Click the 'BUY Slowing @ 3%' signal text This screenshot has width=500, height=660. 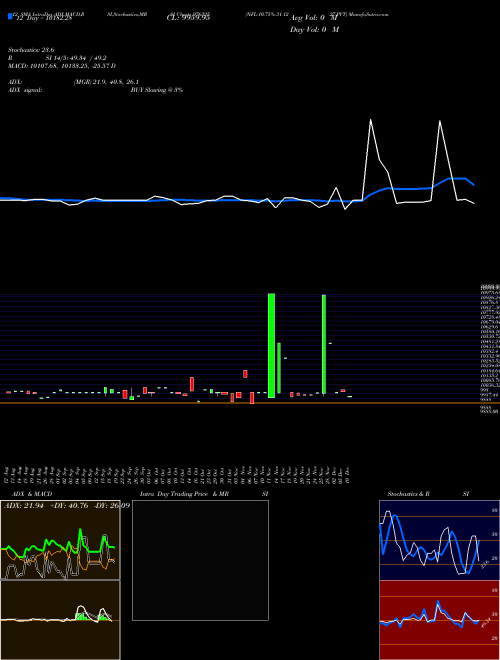coord(157,90)
